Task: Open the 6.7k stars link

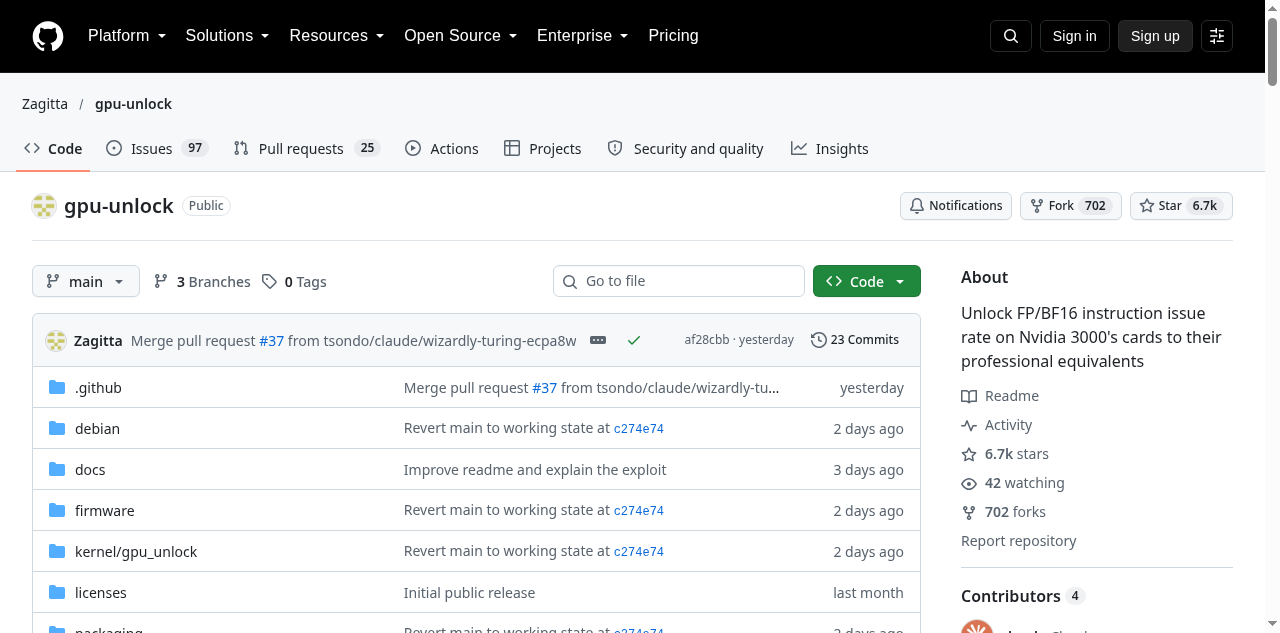Action: pos(1005,454)
